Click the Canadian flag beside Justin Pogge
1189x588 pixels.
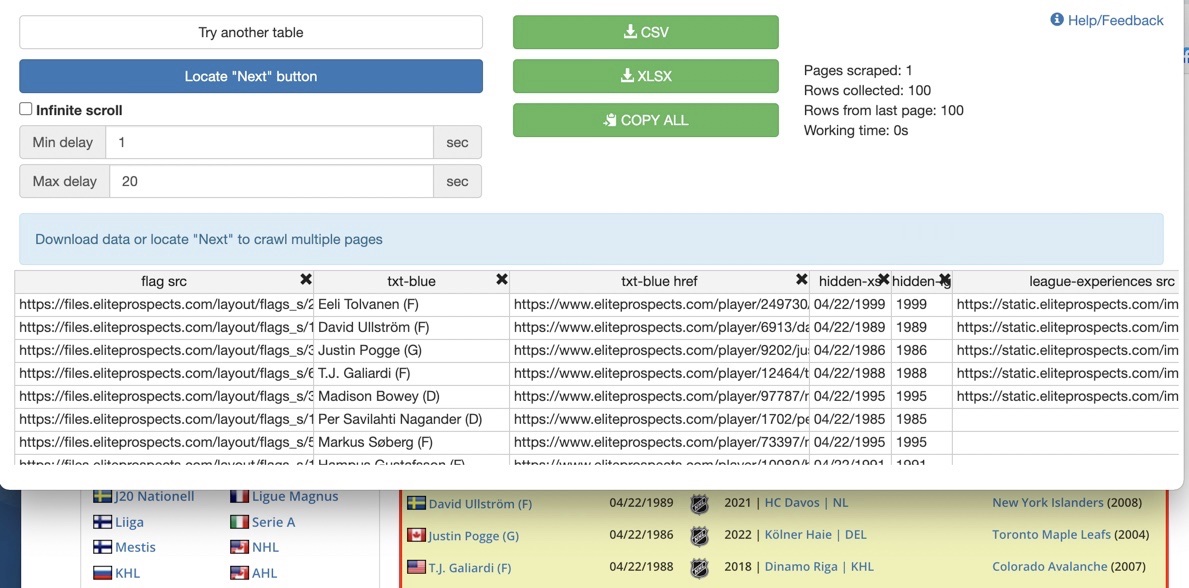click(416, 533)
